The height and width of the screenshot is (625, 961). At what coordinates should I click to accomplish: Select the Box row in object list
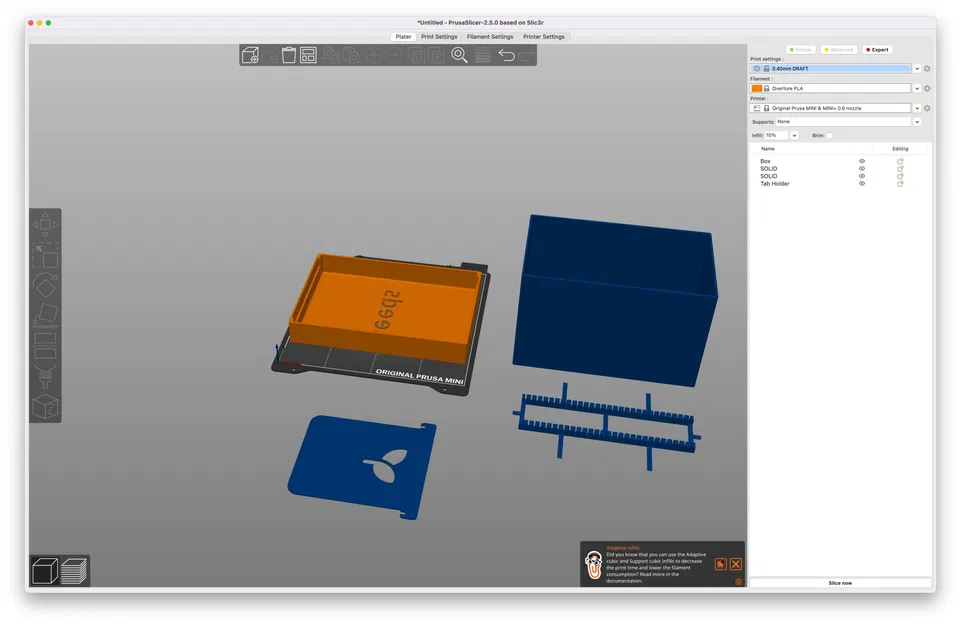click(x=840, y=161)
